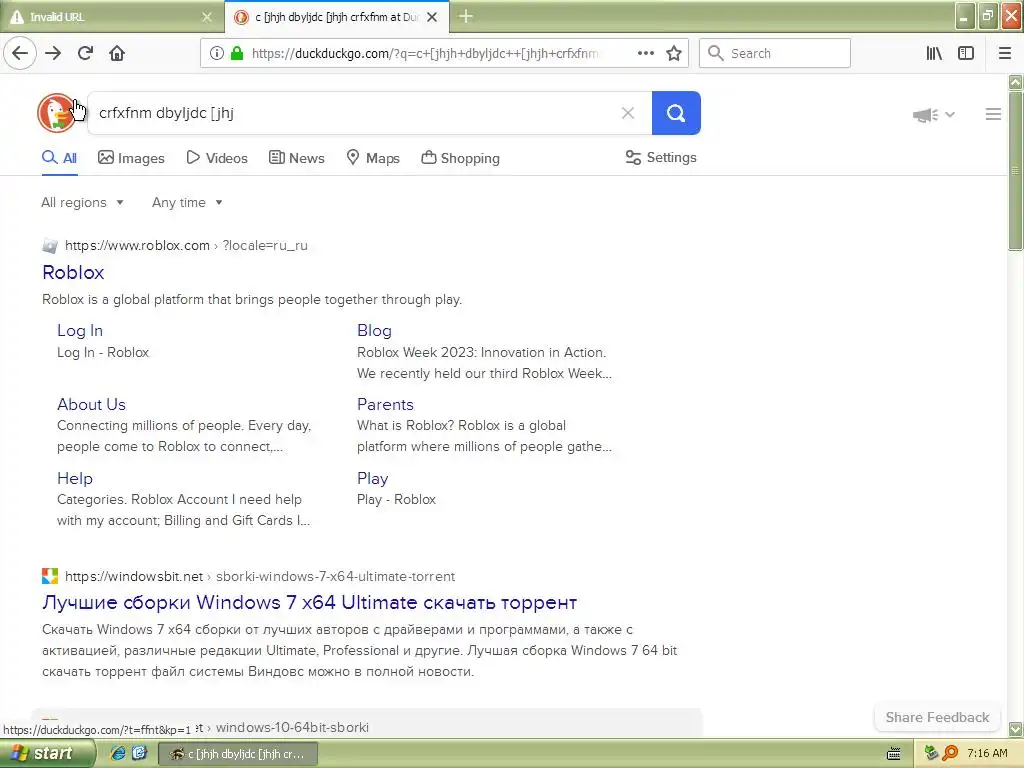Click the scrollbar up arrow

(1015, 82)
